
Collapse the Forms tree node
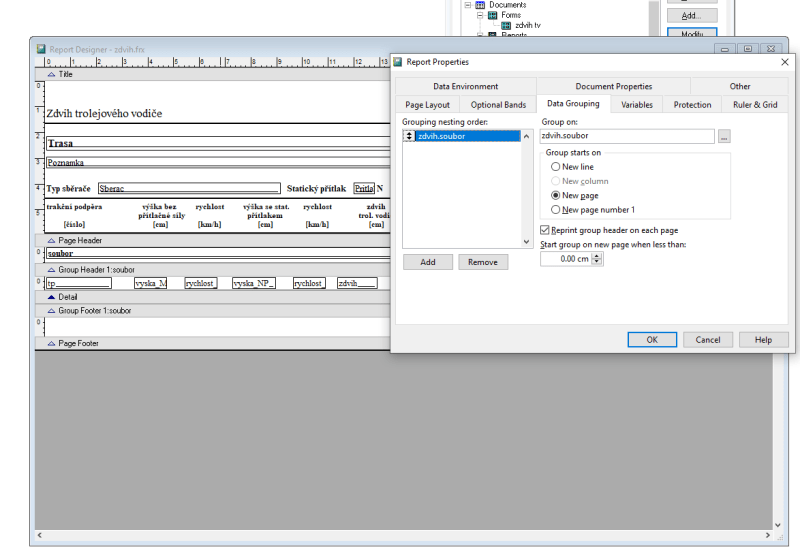(480, 15)
